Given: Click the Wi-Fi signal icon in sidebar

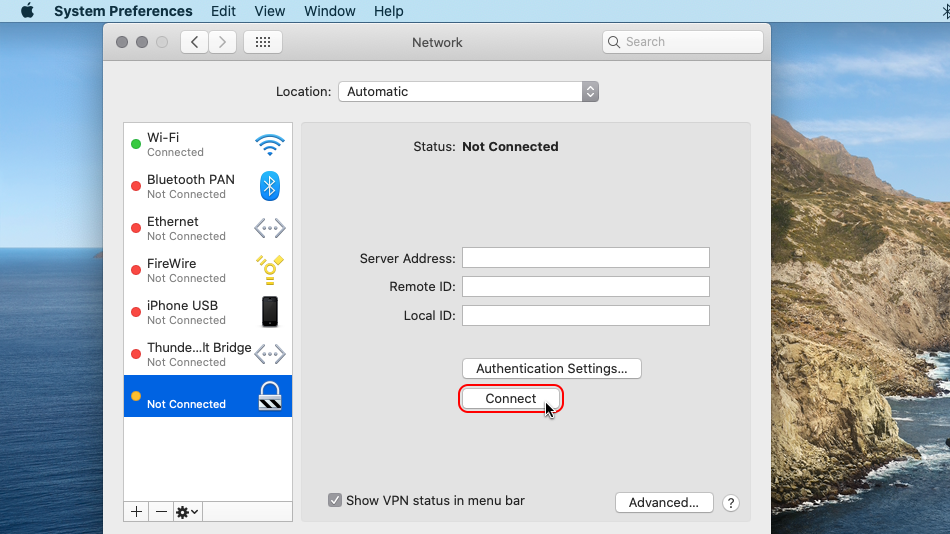Looking at the screenshot, I should [269, 144].
